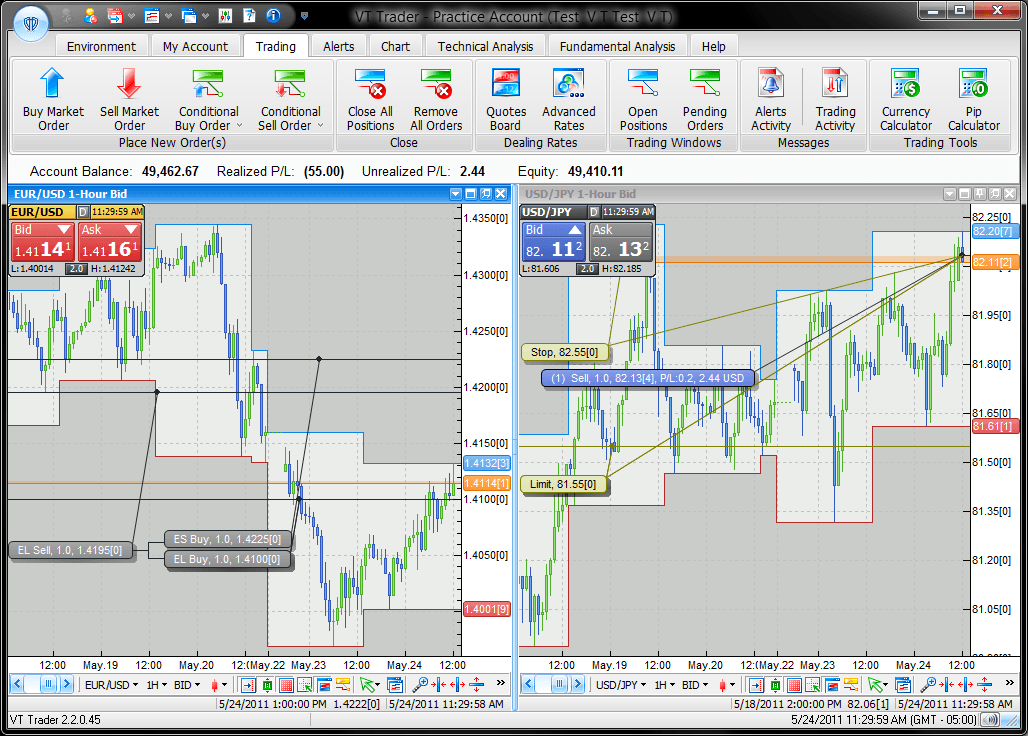This screenshot has width=1028, height=736.
Task: Click the magnifier zoom icon on EUR/USD toolbar
Action: point(420,685)
